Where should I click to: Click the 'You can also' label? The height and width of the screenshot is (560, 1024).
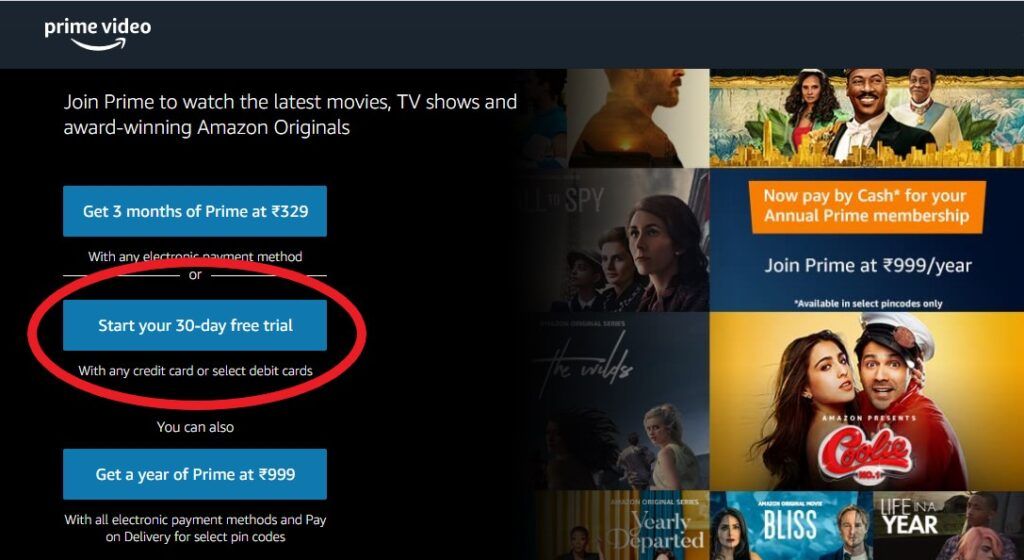click(195, 427)
